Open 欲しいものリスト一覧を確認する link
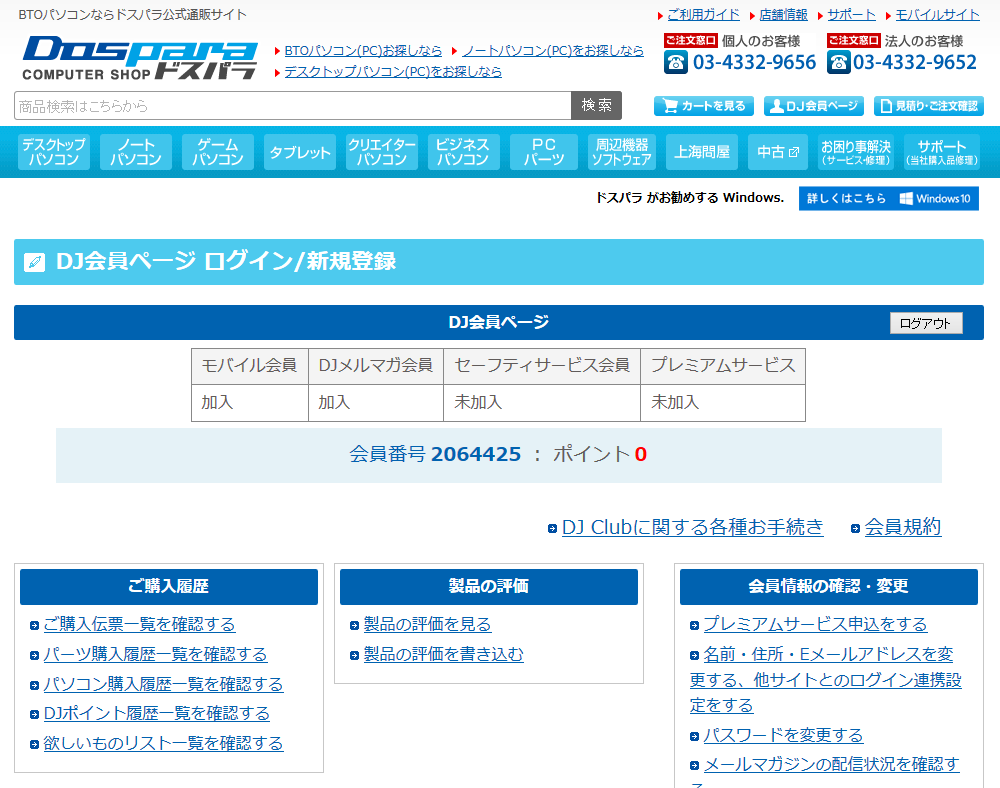Image resolution: width=1000 pixels, height=788 pixels. pyautogui.click(x=163, y=743)
